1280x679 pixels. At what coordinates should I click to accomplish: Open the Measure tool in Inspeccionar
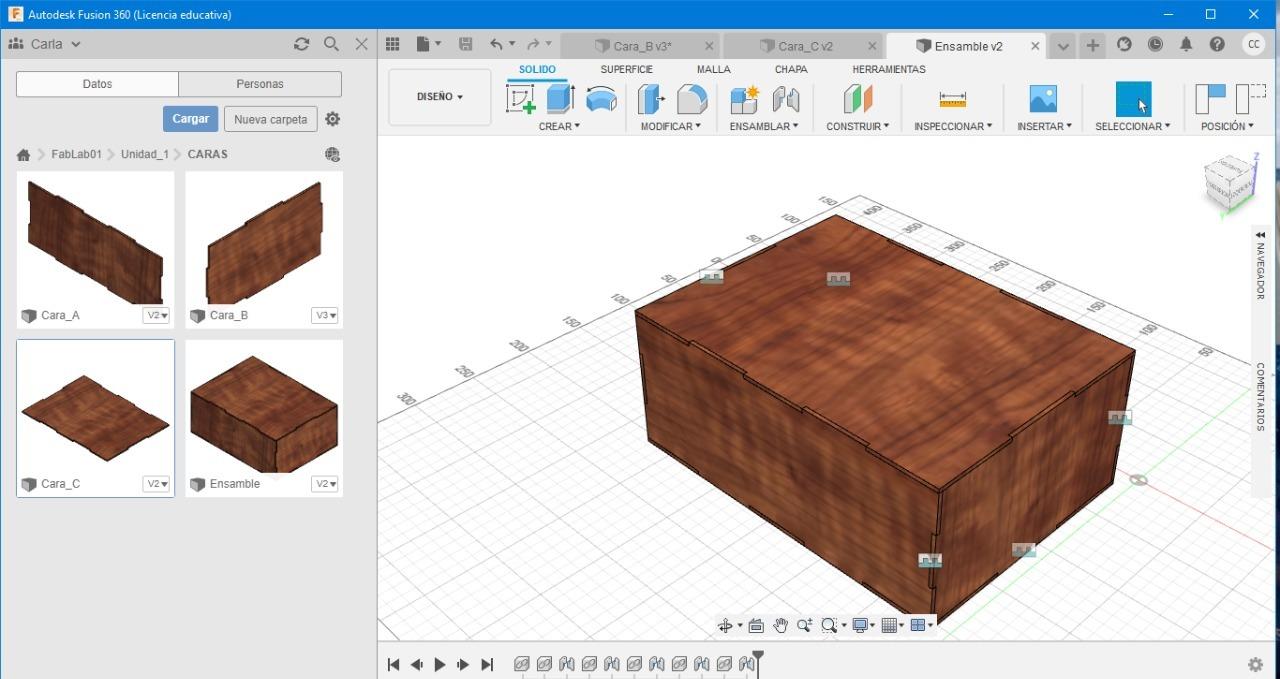click(952, 99)
